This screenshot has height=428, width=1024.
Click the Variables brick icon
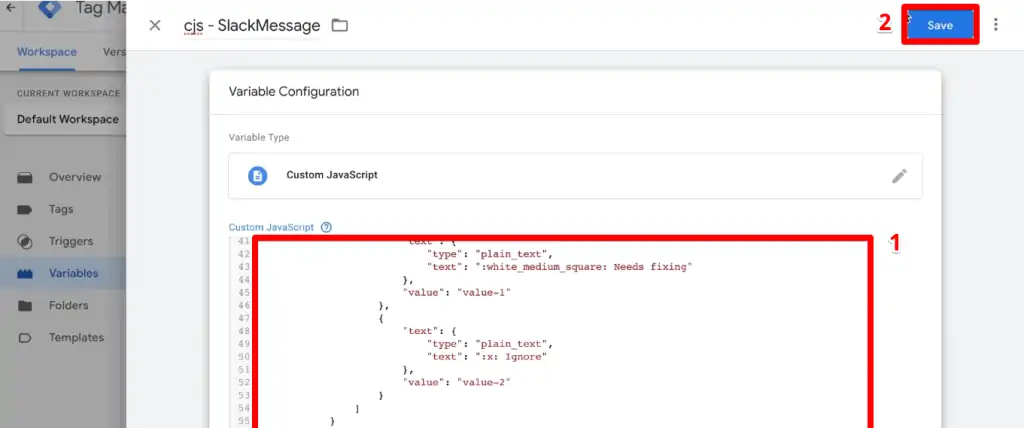pyautogui.click(x=25, y=274)
